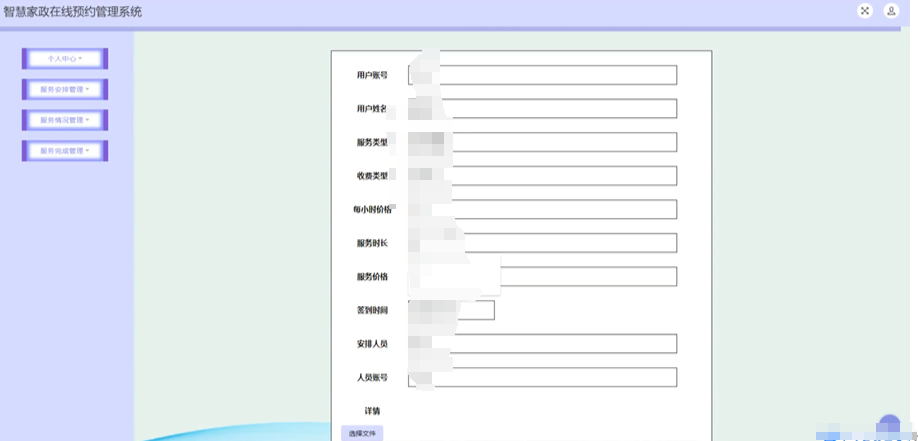Focus the 用户账号 input field
918x441 pixels.
[542, 75]
